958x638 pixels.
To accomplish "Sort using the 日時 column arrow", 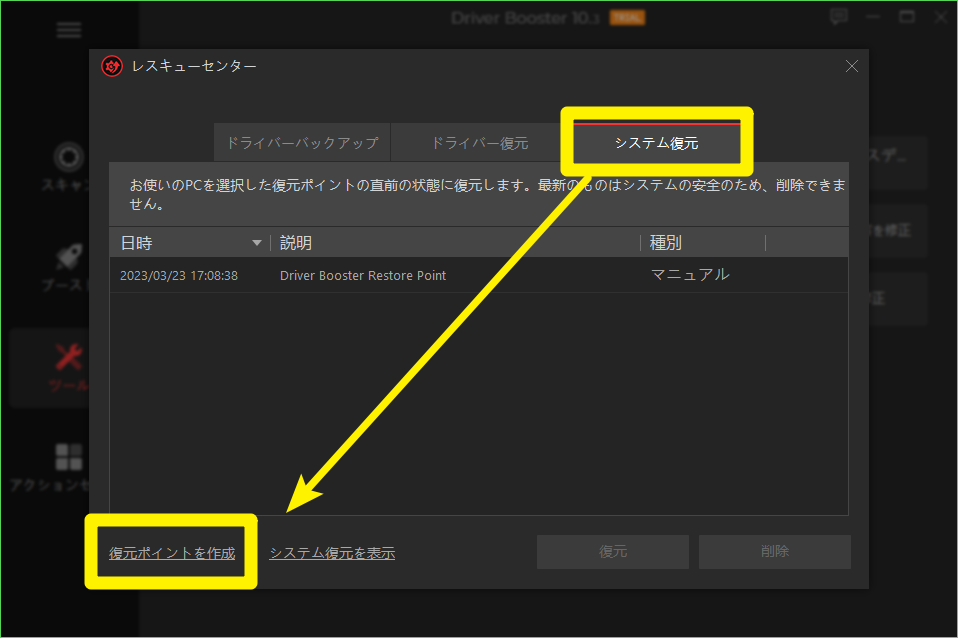I will tap(257, 243).
